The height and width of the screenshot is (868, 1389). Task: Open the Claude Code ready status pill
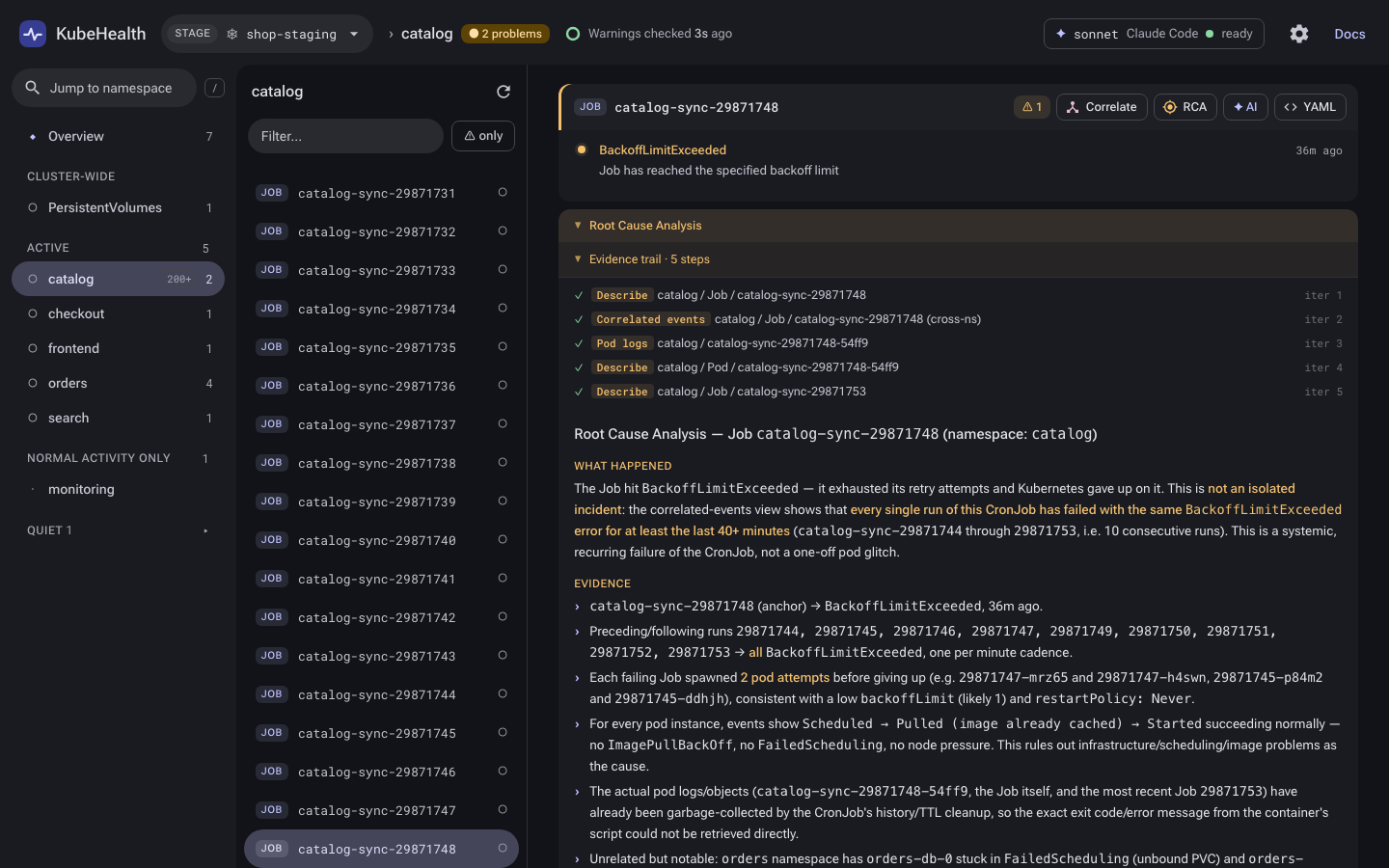pos(1154,34)
